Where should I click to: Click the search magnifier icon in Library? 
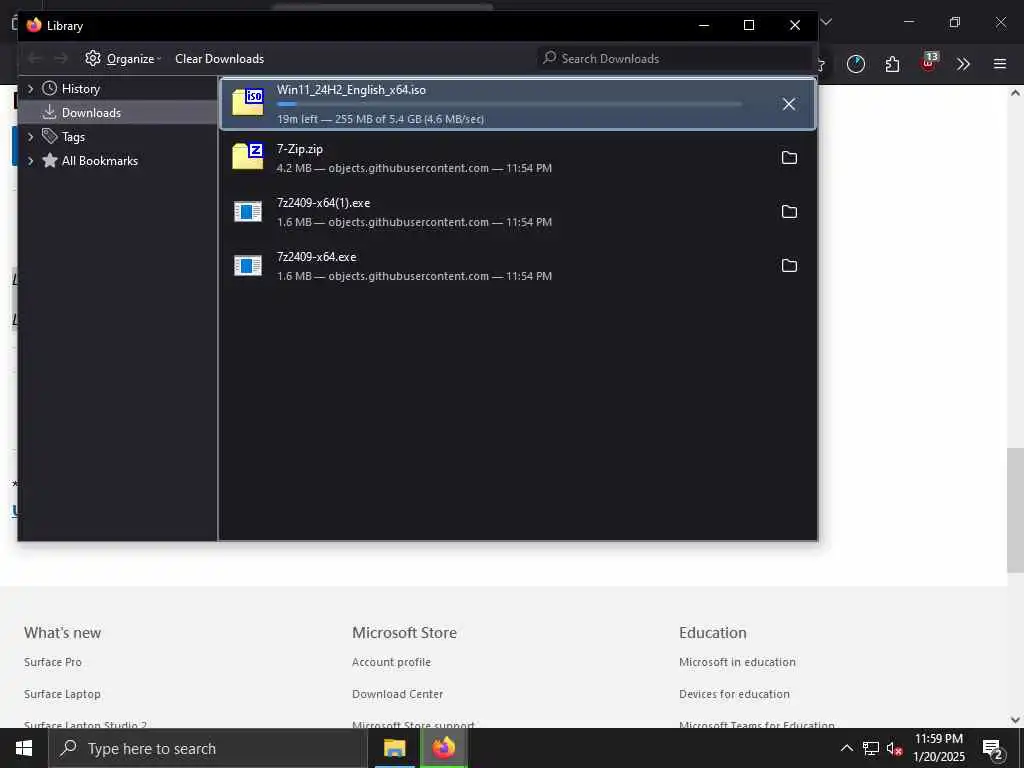coord(550,57)
